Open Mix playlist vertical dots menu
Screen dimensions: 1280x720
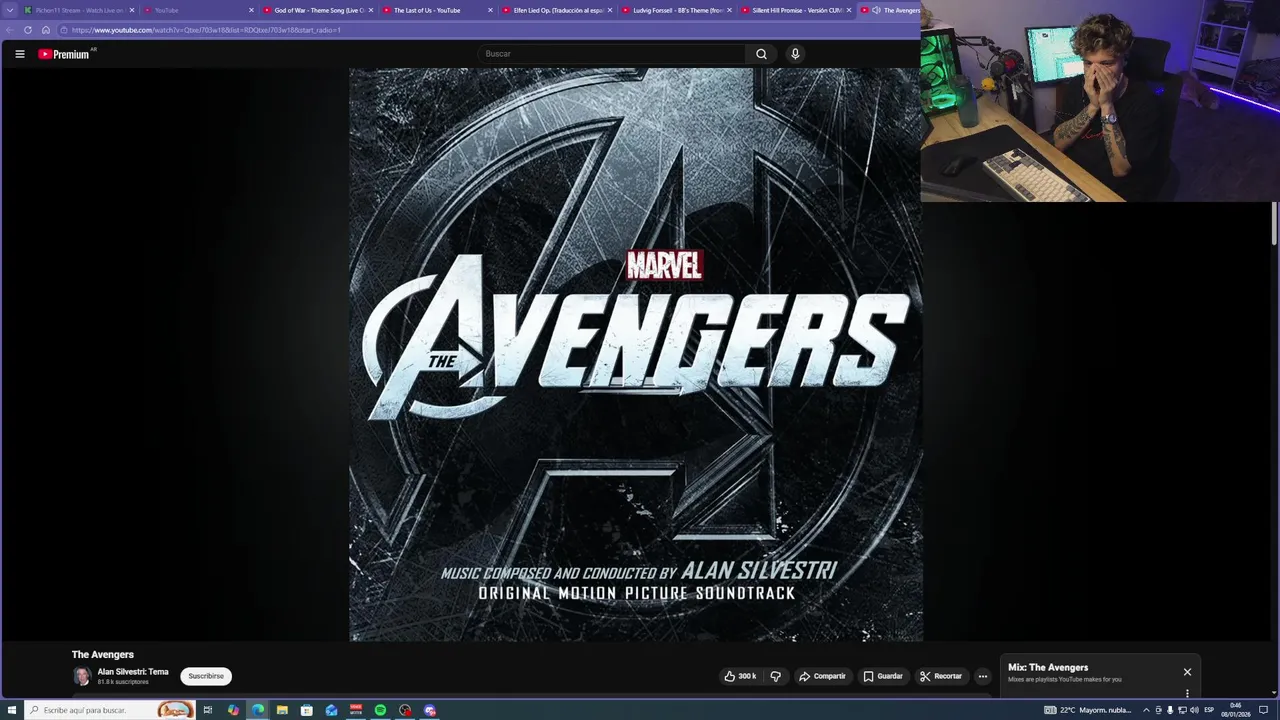pyautogui.click(x=1187, y=693)
